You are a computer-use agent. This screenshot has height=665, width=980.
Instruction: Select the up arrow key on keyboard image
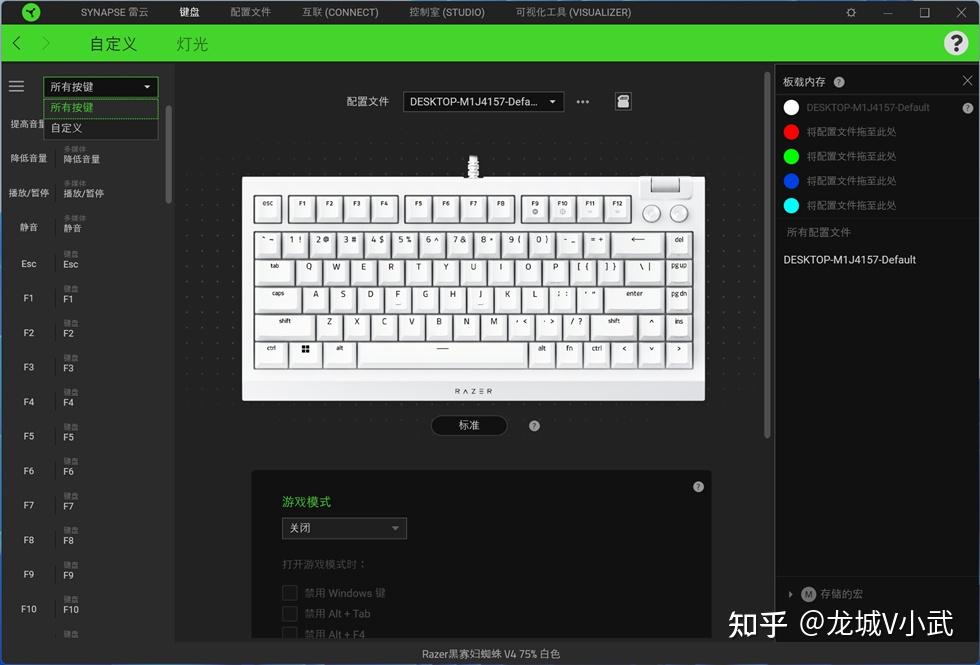pos(651,327)
